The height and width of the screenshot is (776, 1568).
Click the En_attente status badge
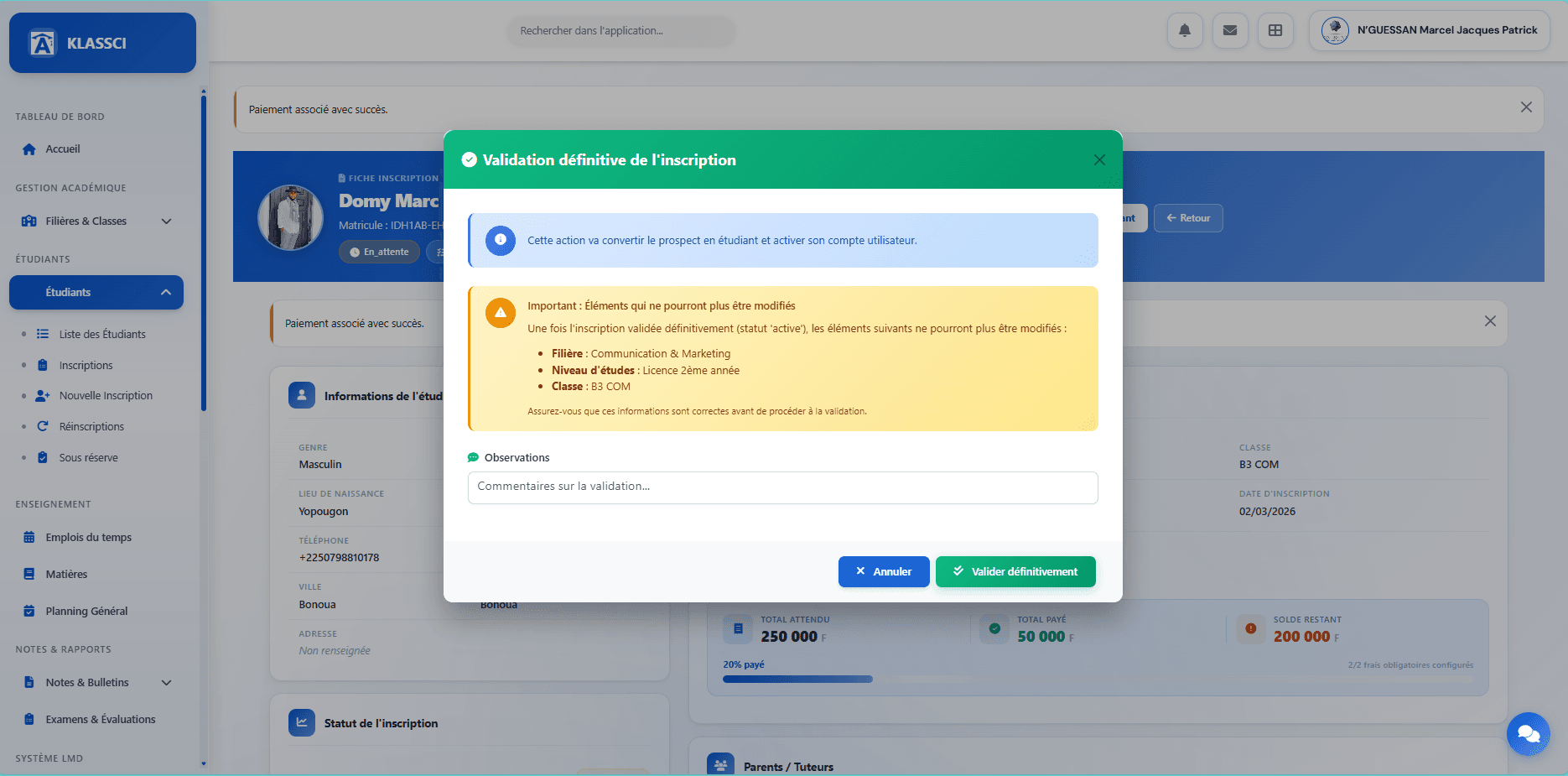click(x=379, y=252)
